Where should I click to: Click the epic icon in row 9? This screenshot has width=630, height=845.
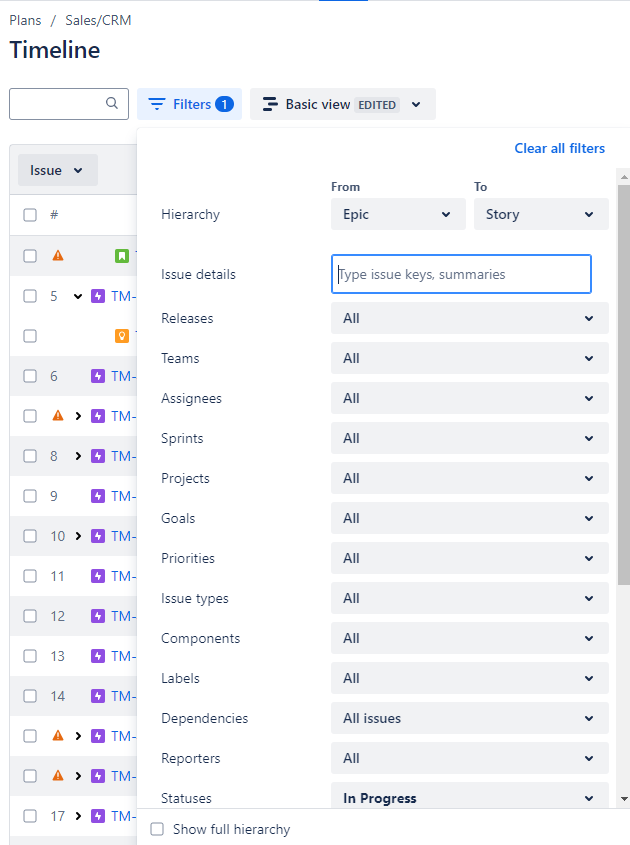coord(98,496)
